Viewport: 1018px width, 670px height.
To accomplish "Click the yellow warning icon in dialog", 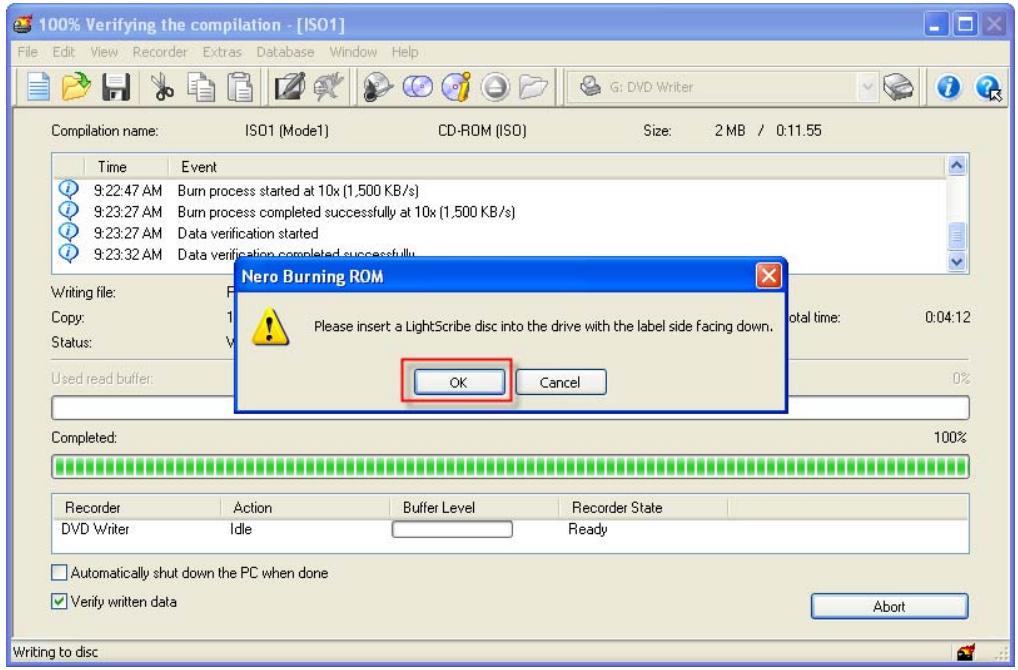I will click(270, 326).
